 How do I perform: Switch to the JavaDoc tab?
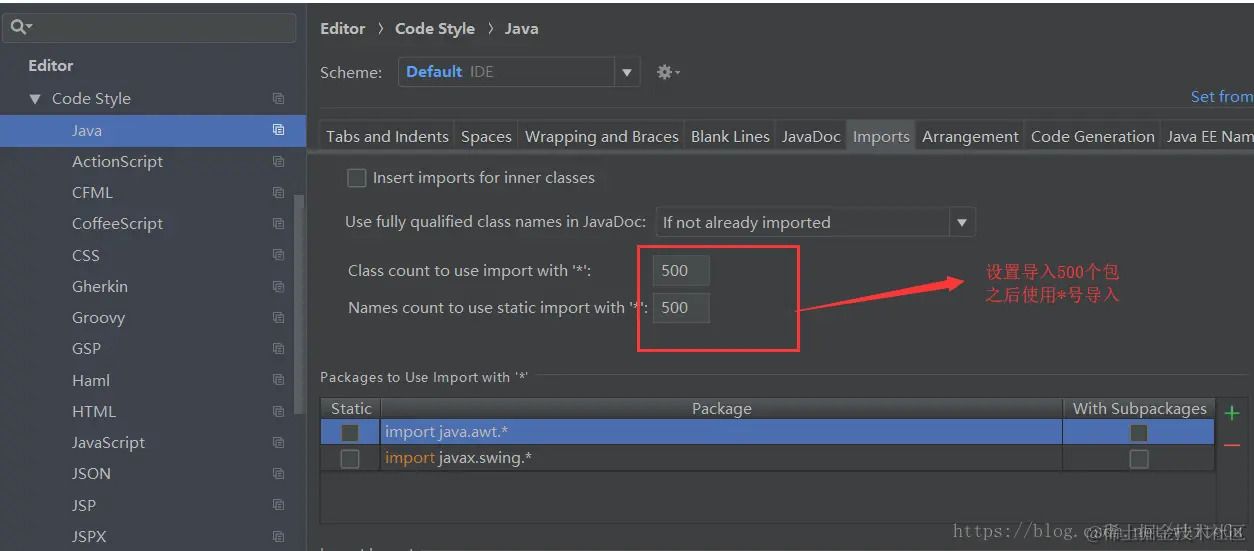(x=811, y=137)
